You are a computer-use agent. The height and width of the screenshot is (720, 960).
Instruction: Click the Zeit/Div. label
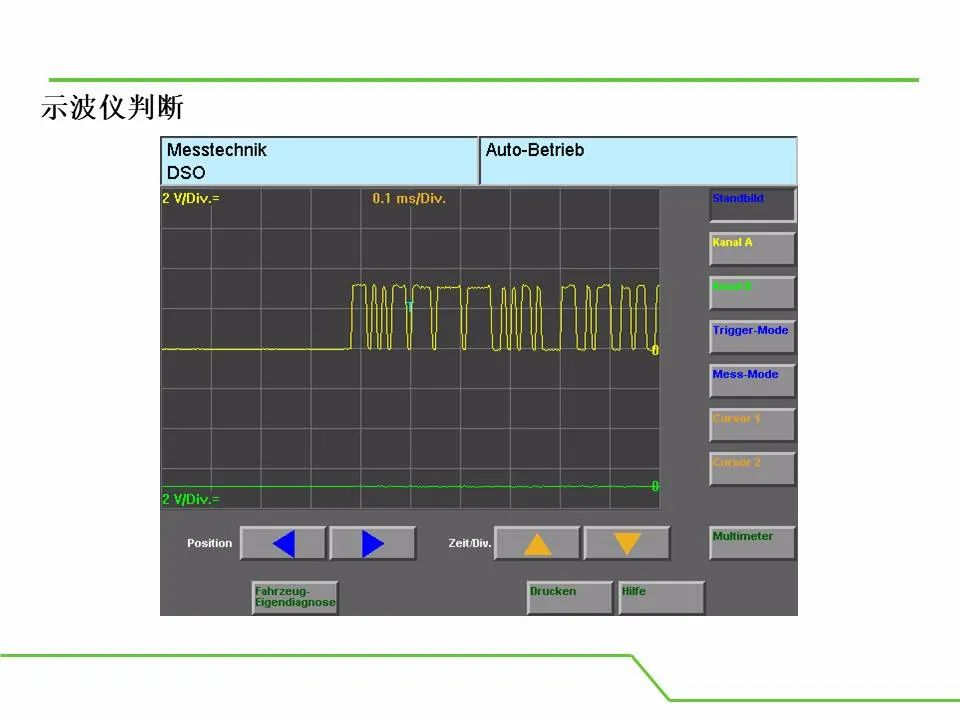470,543
